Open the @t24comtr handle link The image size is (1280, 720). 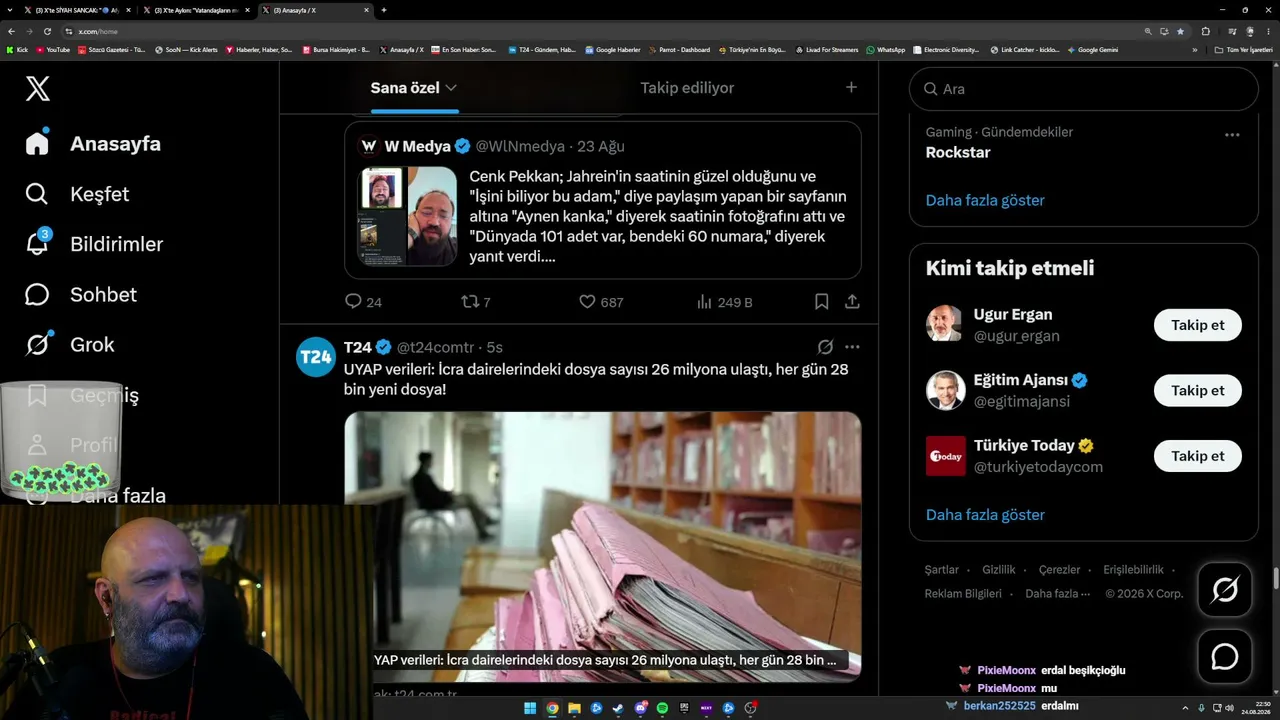tap(436, 347)
